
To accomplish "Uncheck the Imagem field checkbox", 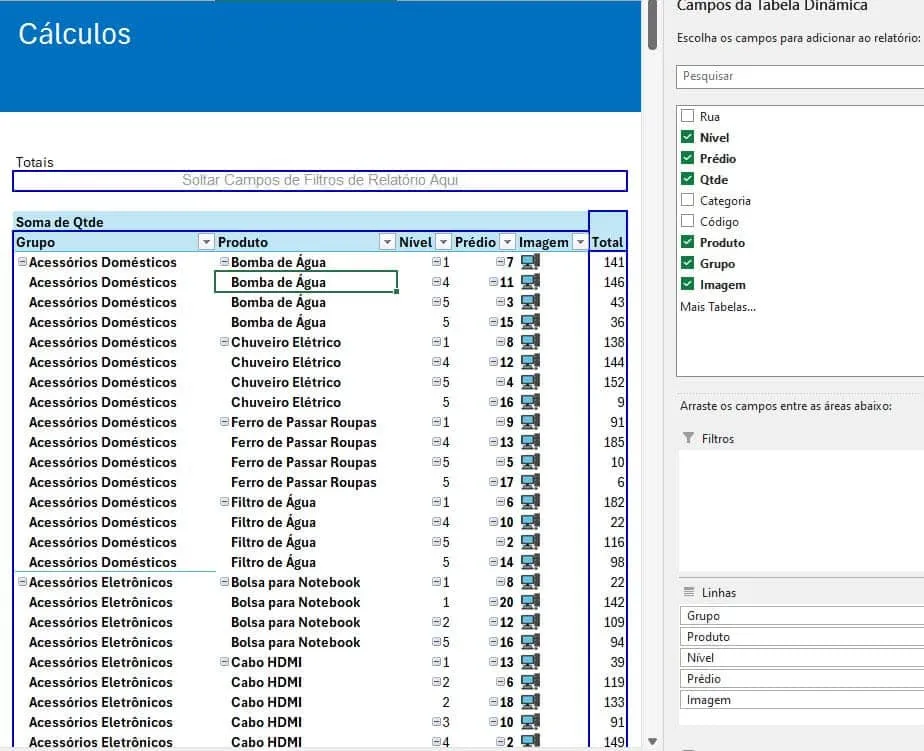I will (687, 284).
